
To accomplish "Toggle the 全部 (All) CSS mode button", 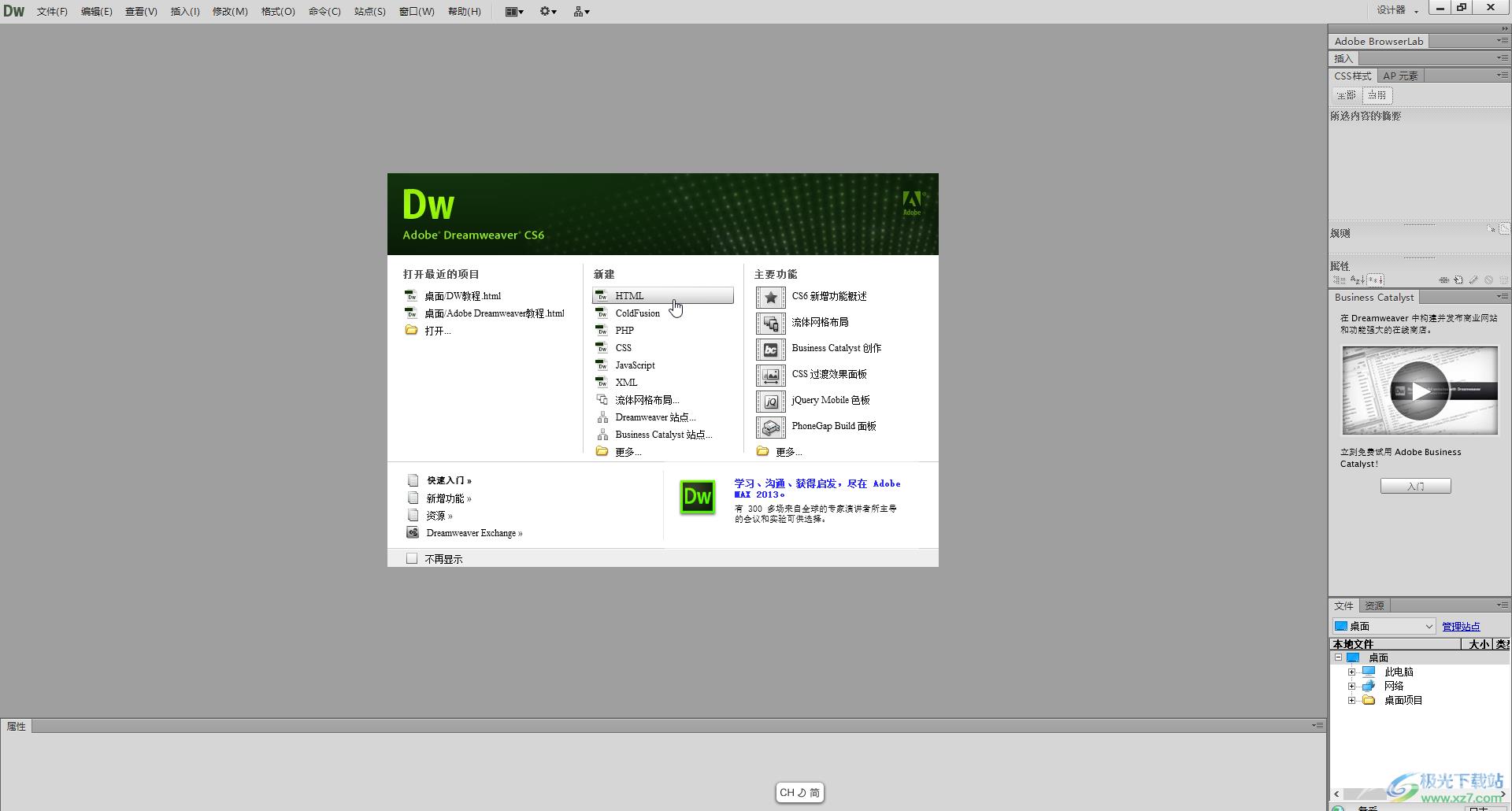I will (x=1347, y=95).
